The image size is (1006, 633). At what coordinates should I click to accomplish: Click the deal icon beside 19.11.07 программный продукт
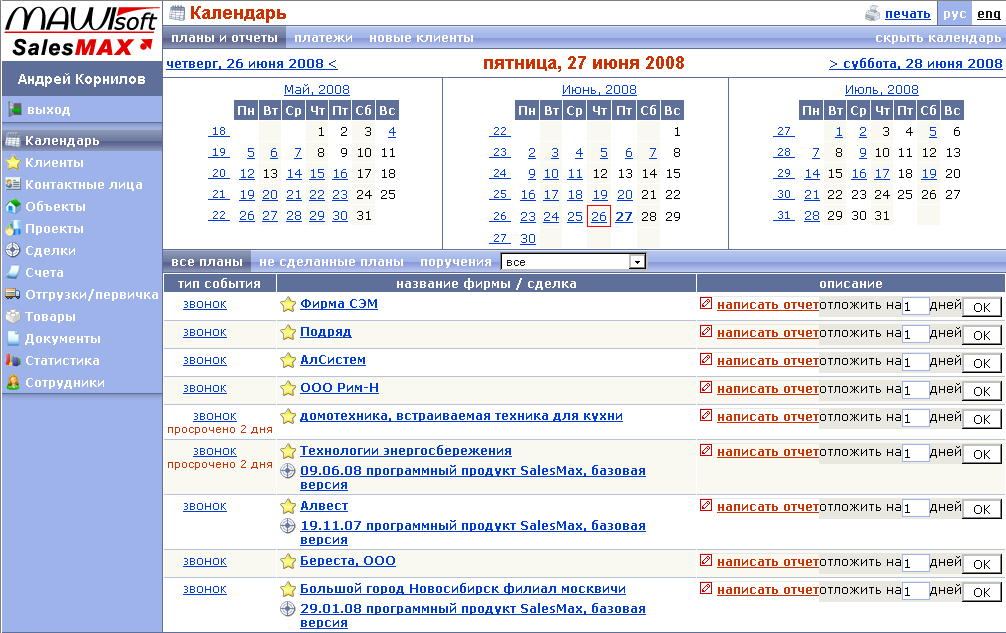(x=288, y=526)
